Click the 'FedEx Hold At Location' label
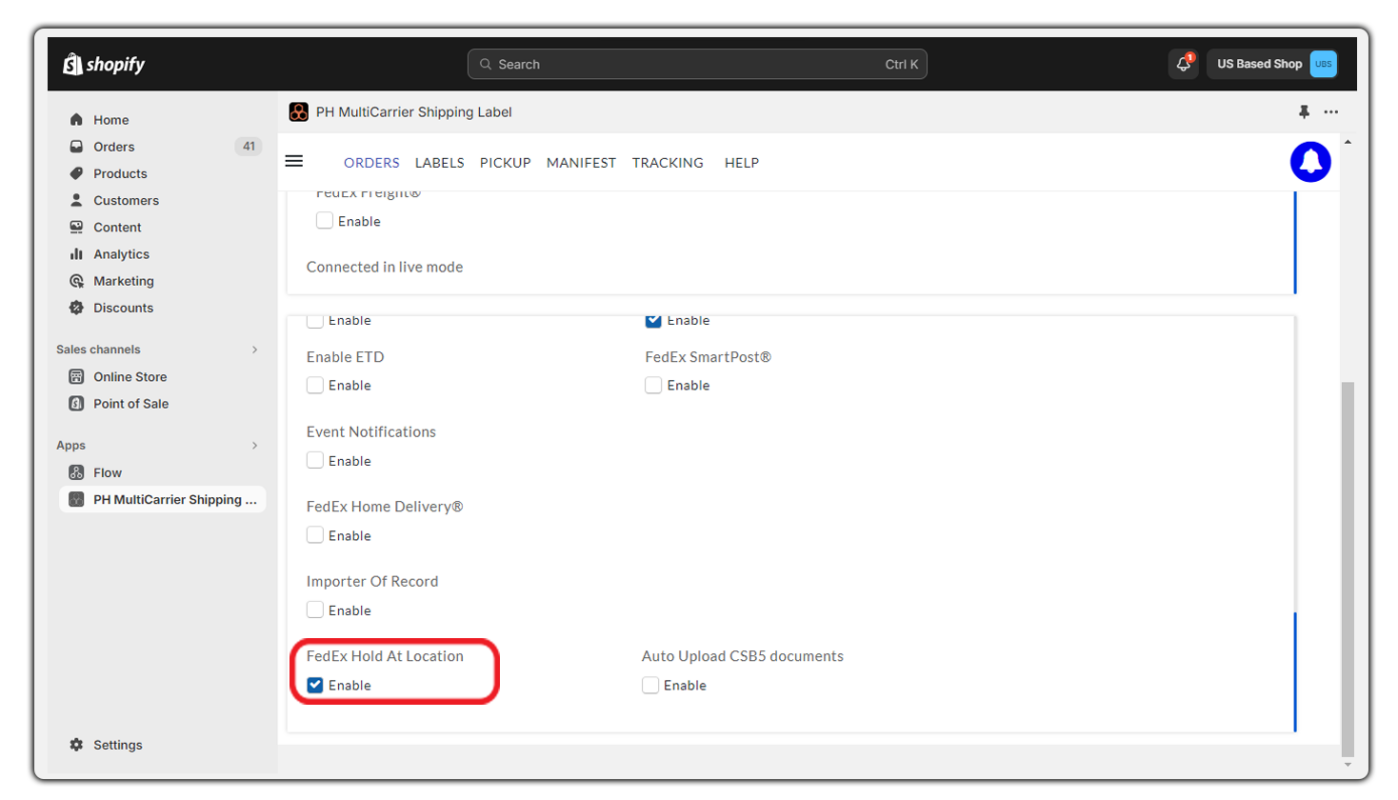 385,656
